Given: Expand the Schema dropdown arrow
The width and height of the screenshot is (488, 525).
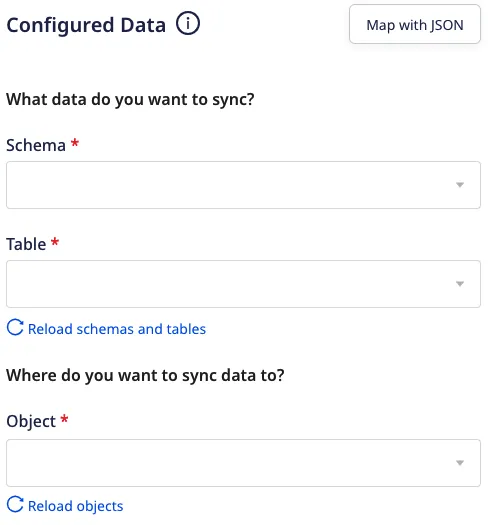Looking at the screenshot, I should 460,185.
